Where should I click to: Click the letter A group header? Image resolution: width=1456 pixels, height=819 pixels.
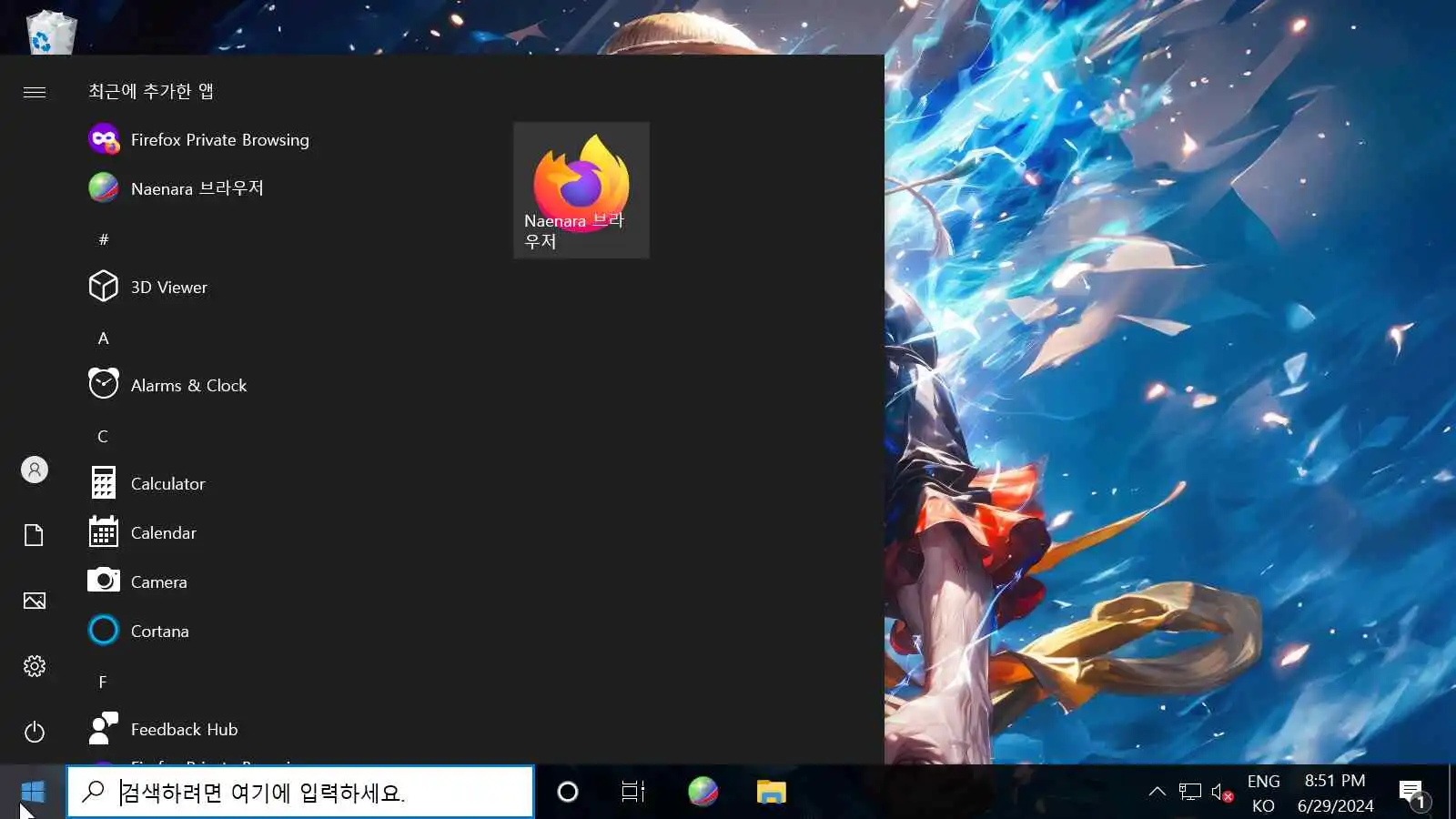click(x=104, y=338)
